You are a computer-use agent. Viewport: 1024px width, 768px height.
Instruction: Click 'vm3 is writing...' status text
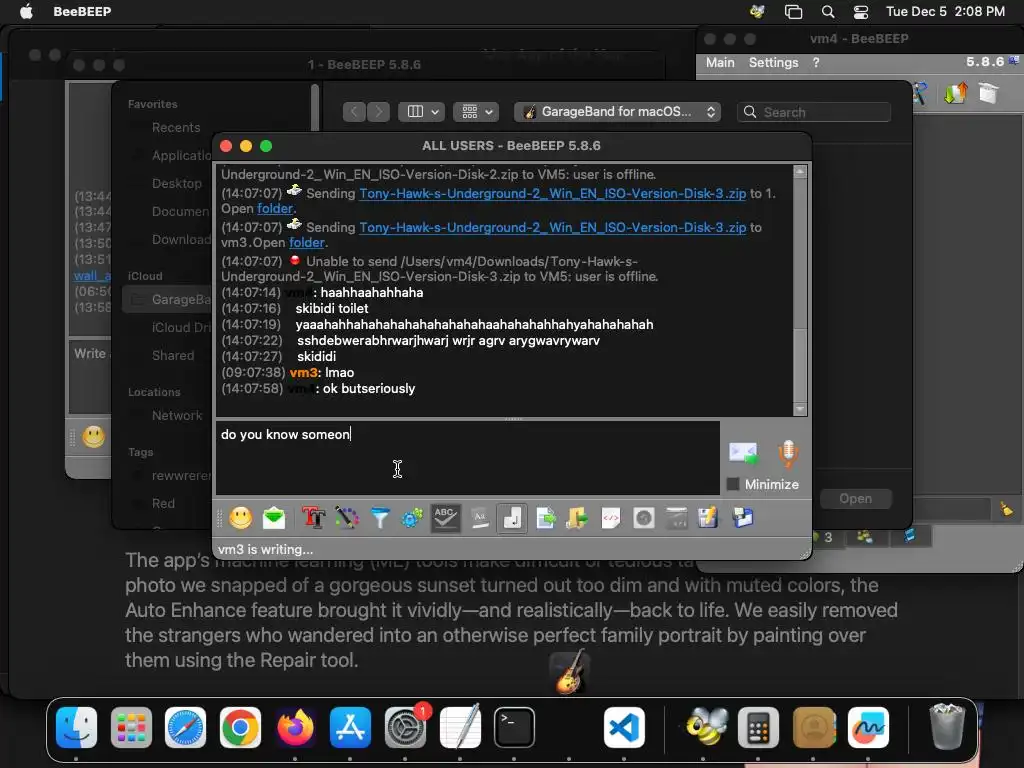[x=265, y=549]
